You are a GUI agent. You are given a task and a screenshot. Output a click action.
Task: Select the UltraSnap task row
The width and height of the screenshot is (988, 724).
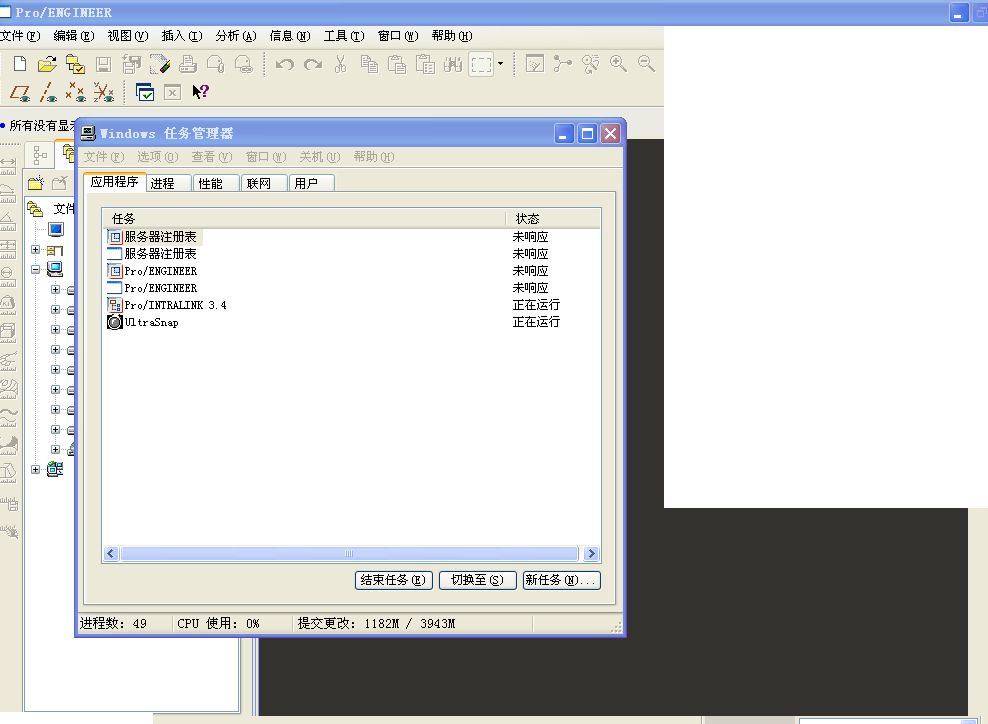pyautogui.click(x=352, y=322)
